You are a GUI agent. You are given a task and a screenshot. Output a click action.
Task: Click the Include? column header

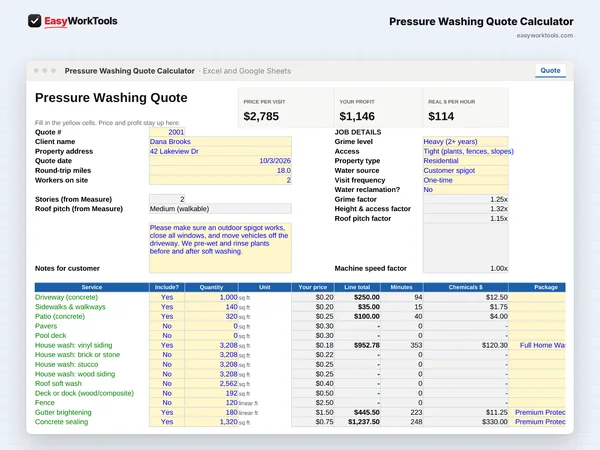(x=167, y=287)
